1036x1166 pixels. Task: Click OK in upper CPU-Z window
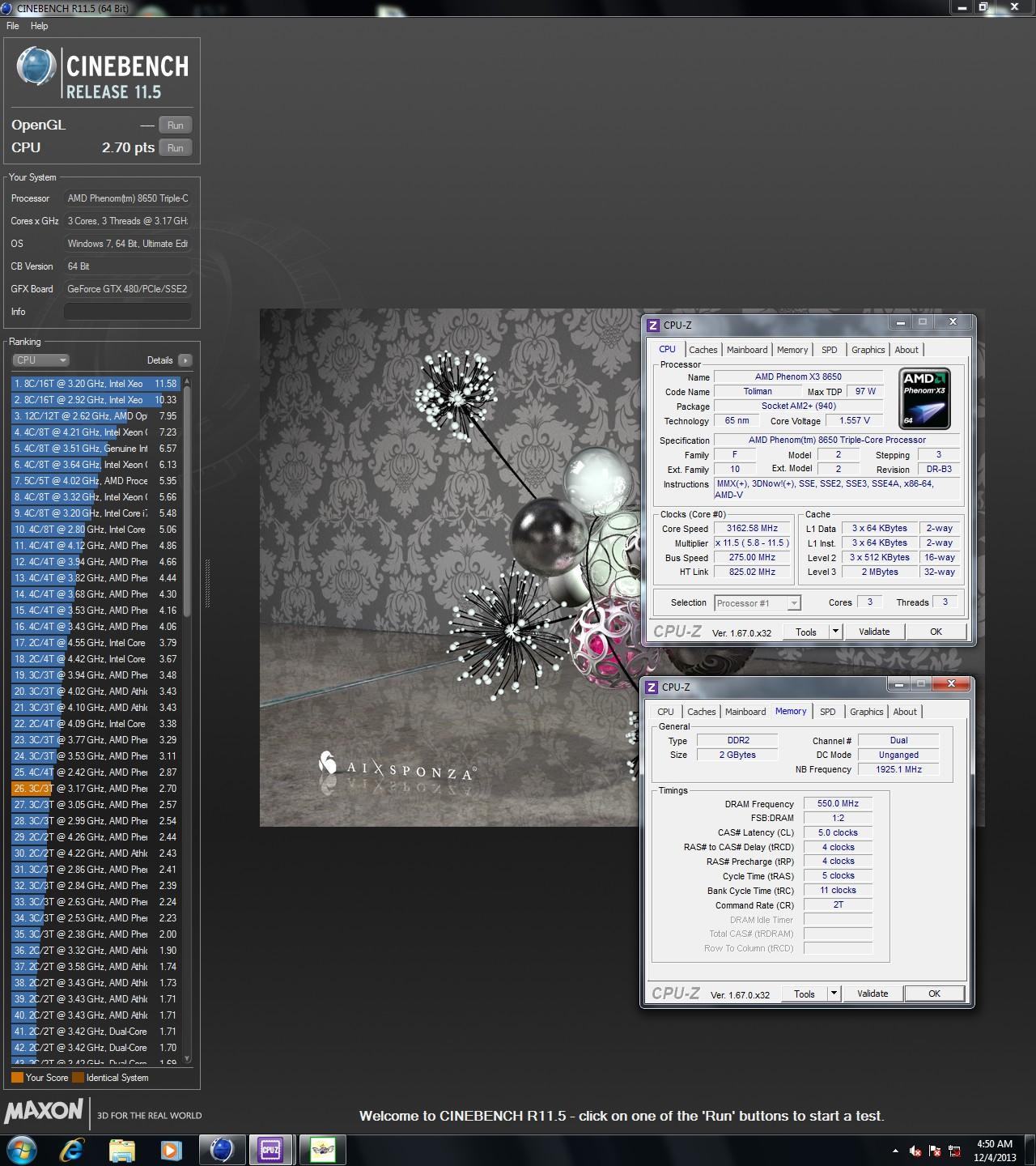[x=936, y=632]
